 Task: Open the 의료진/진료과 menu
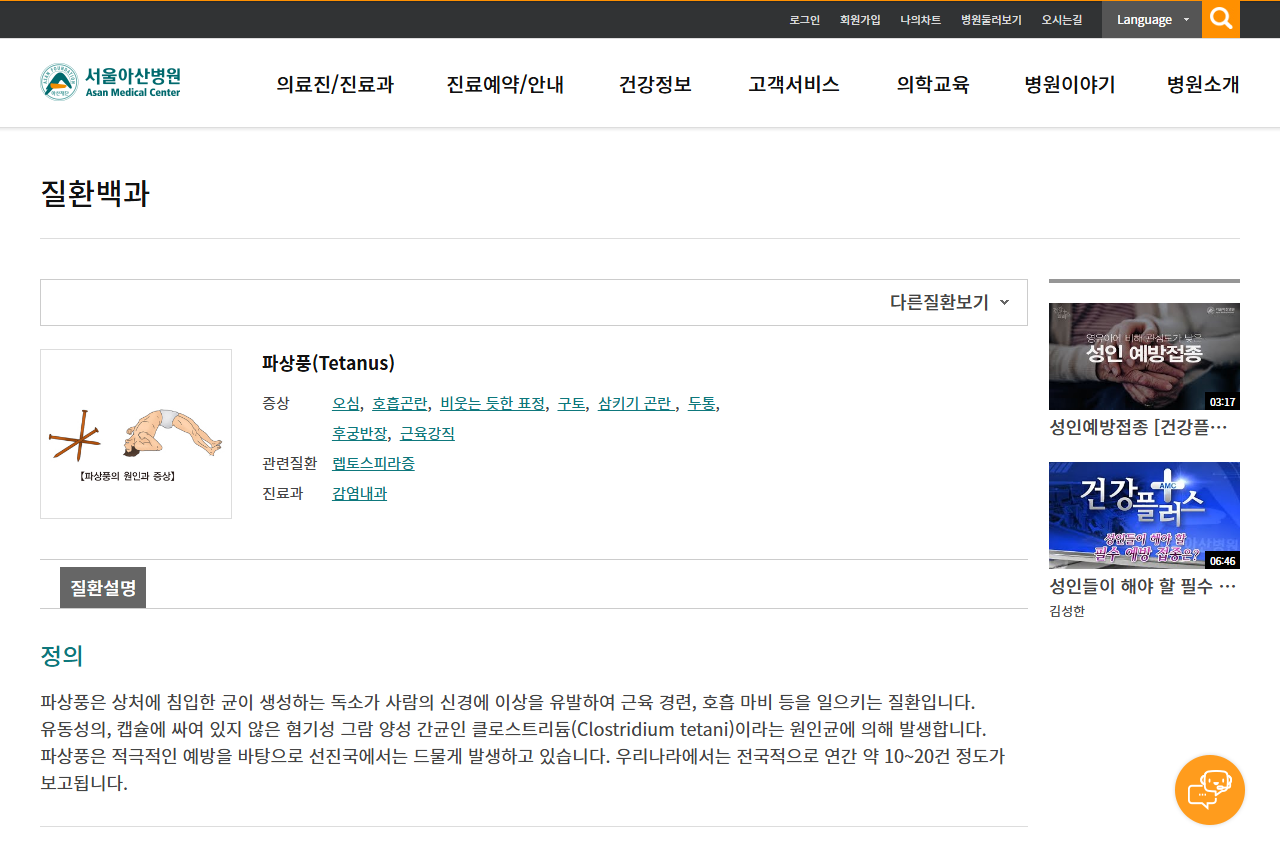(335, 84)
